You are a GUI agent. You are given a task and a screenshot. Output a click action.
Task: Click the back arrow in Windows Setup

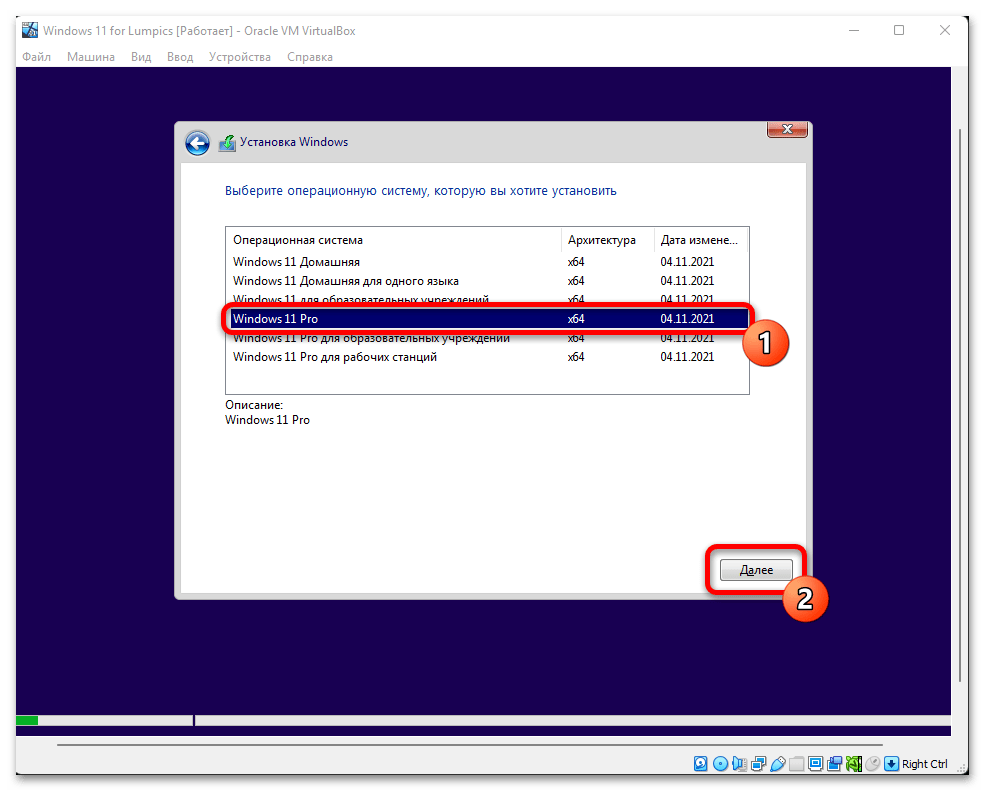coord(197,143)
